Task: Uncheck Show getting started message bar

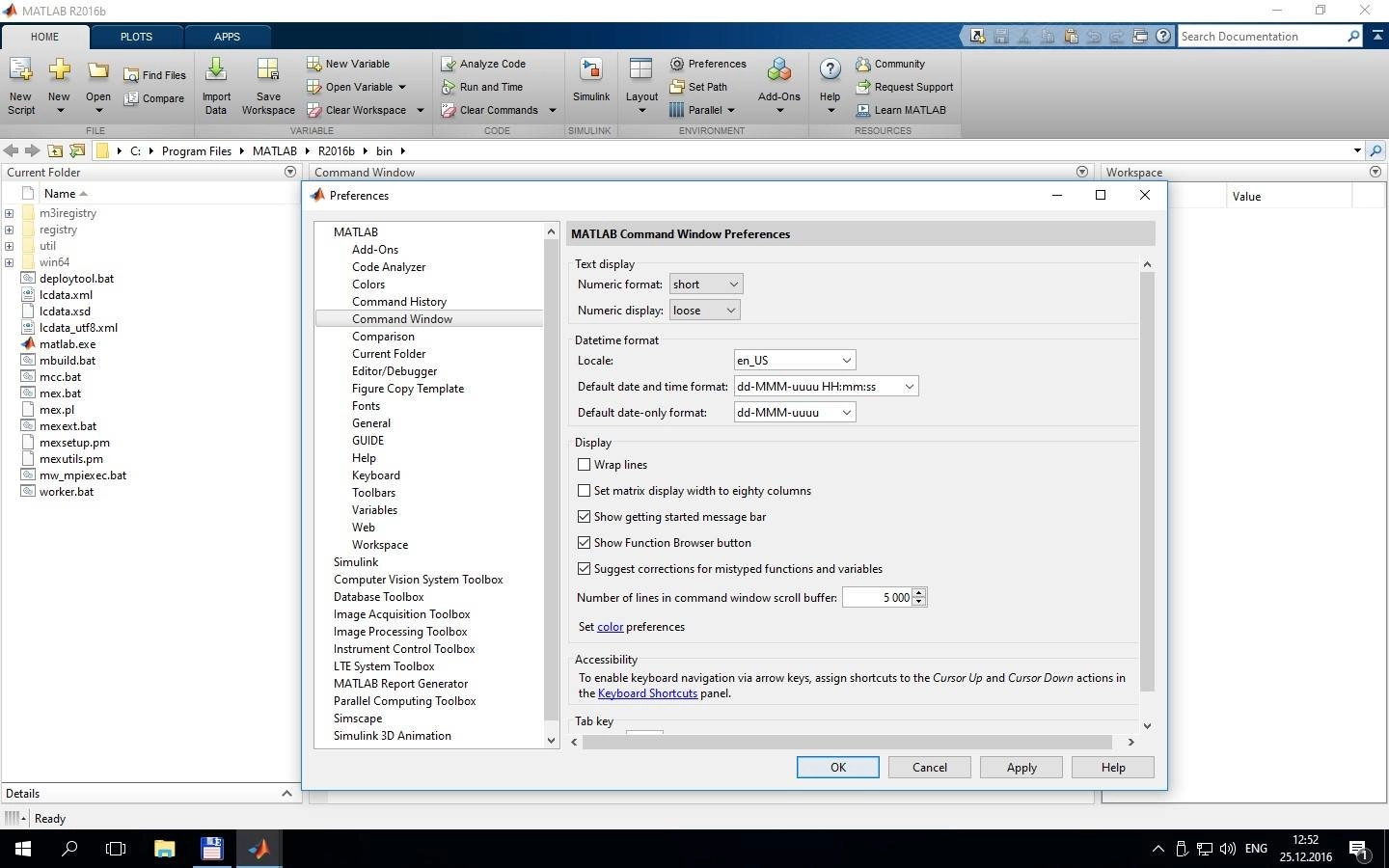Action: [x=584, y=517]
